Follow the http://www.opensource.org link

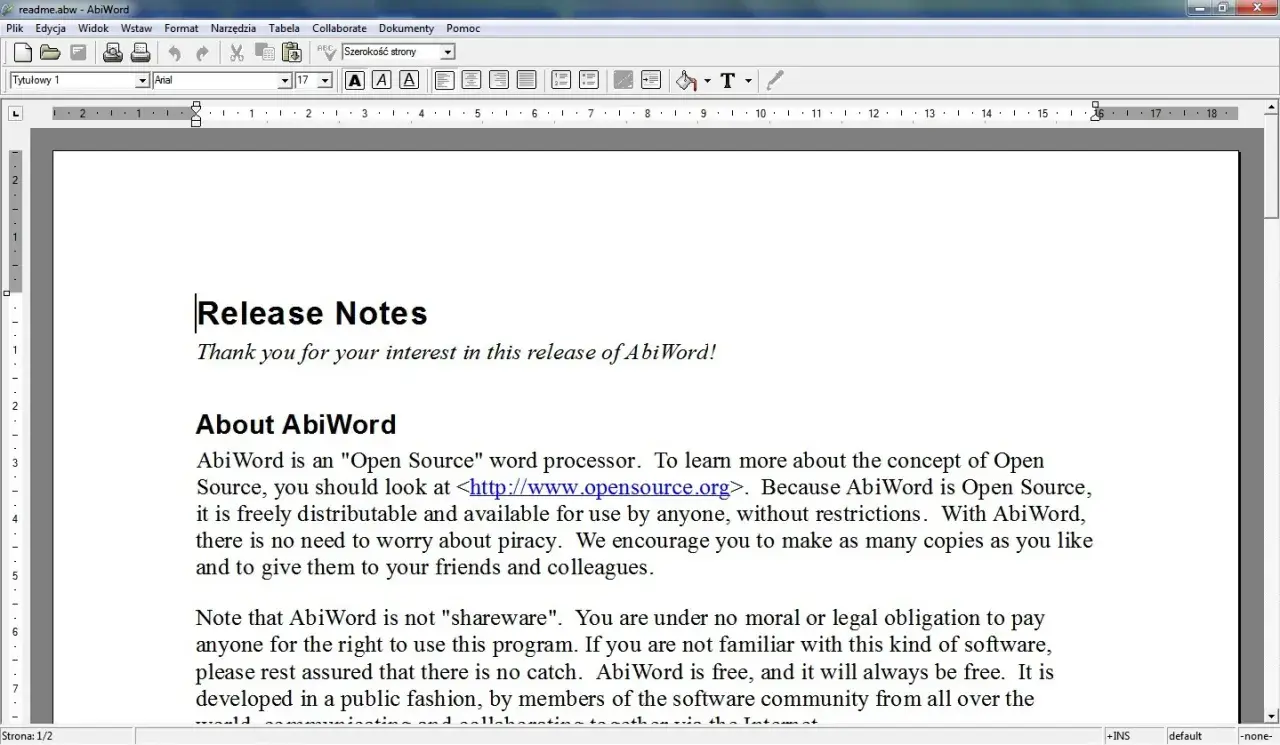(599, 487)
